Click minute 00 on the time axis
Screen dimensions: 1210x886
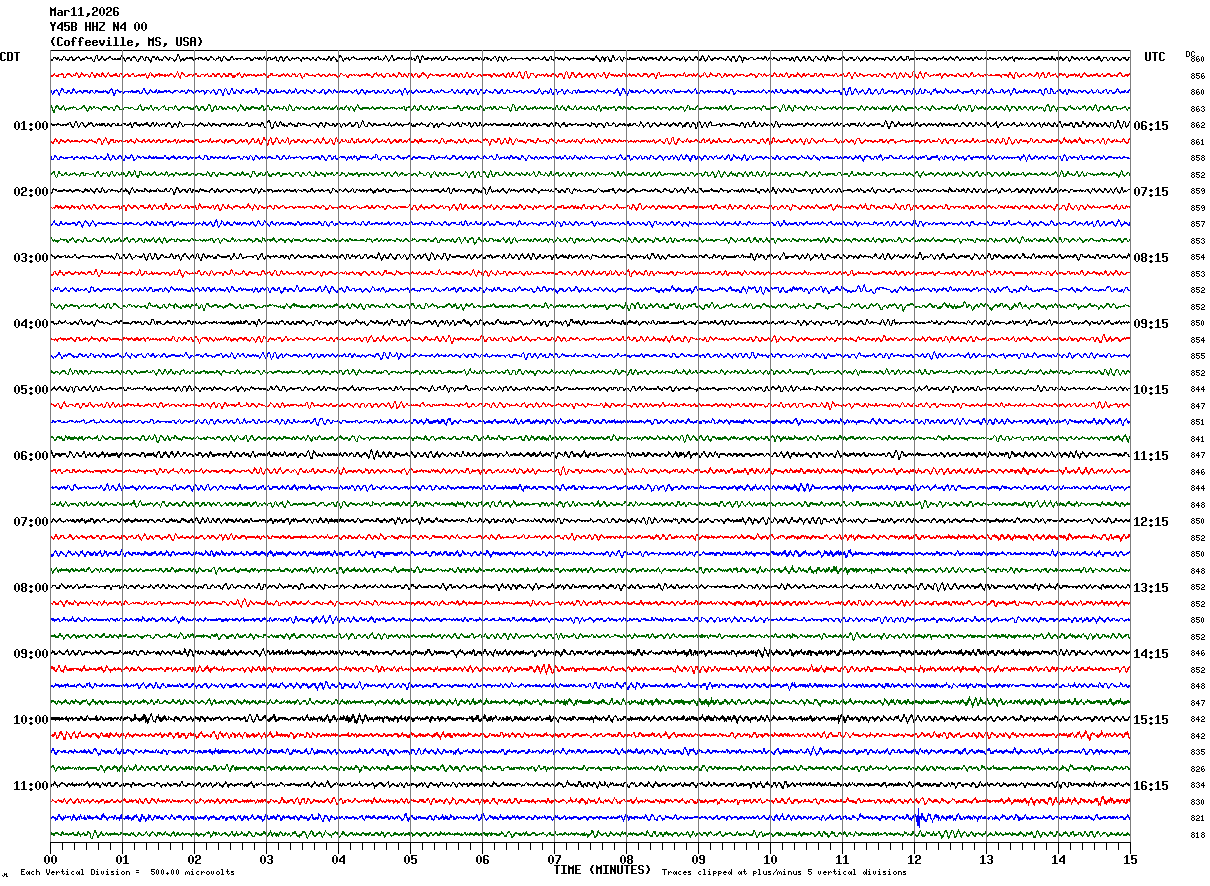50,859
